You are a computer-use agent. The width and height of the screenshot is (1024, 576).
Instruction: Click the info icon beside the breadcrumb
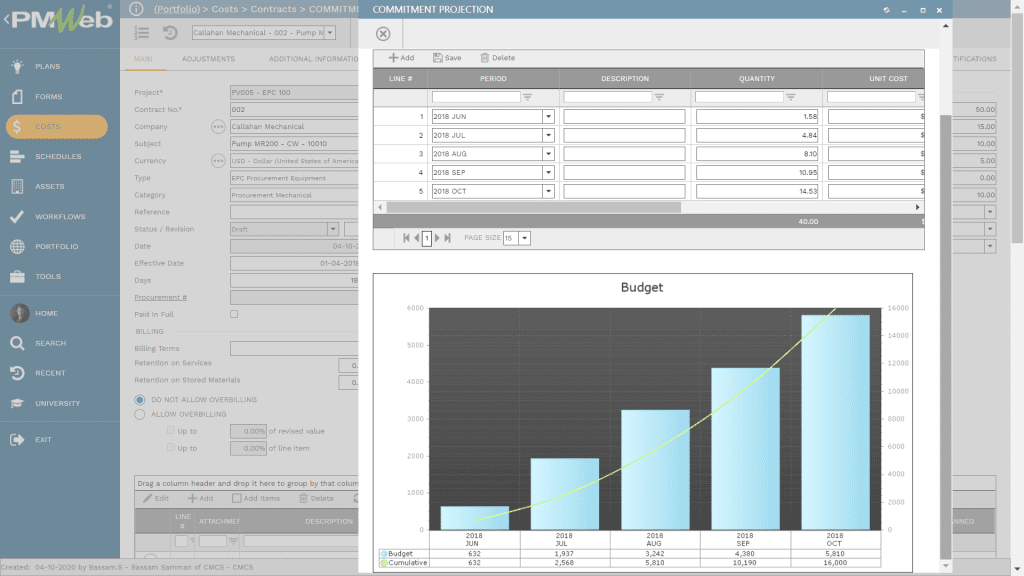(136, 9)
